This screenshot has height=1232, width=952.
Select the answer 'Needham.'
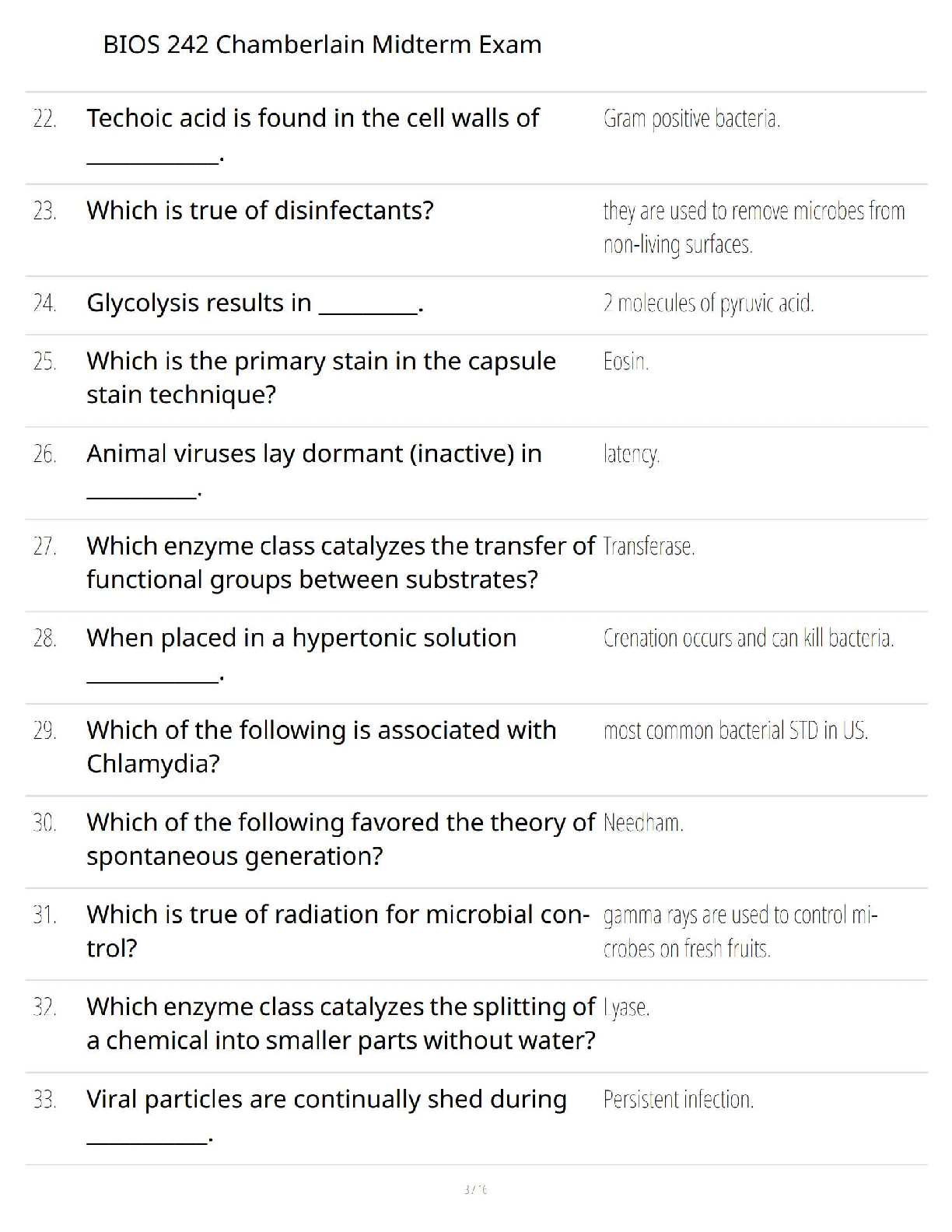[x=642, y=823]
